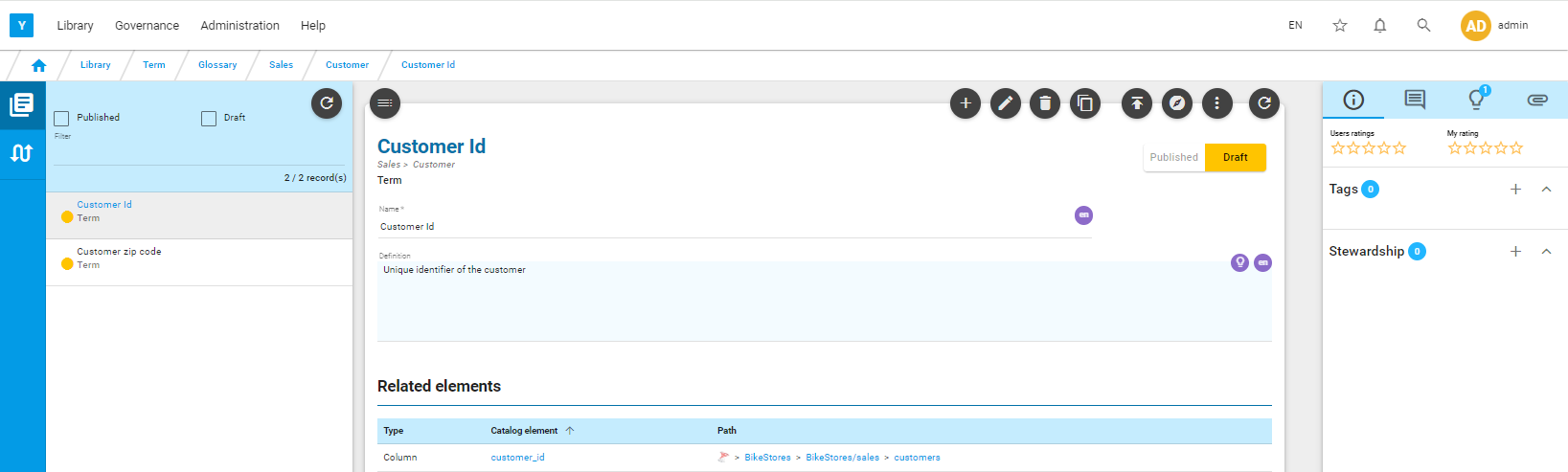Open the Governance menu
This screenshot has height=472, width=1568.
(147, 26)
